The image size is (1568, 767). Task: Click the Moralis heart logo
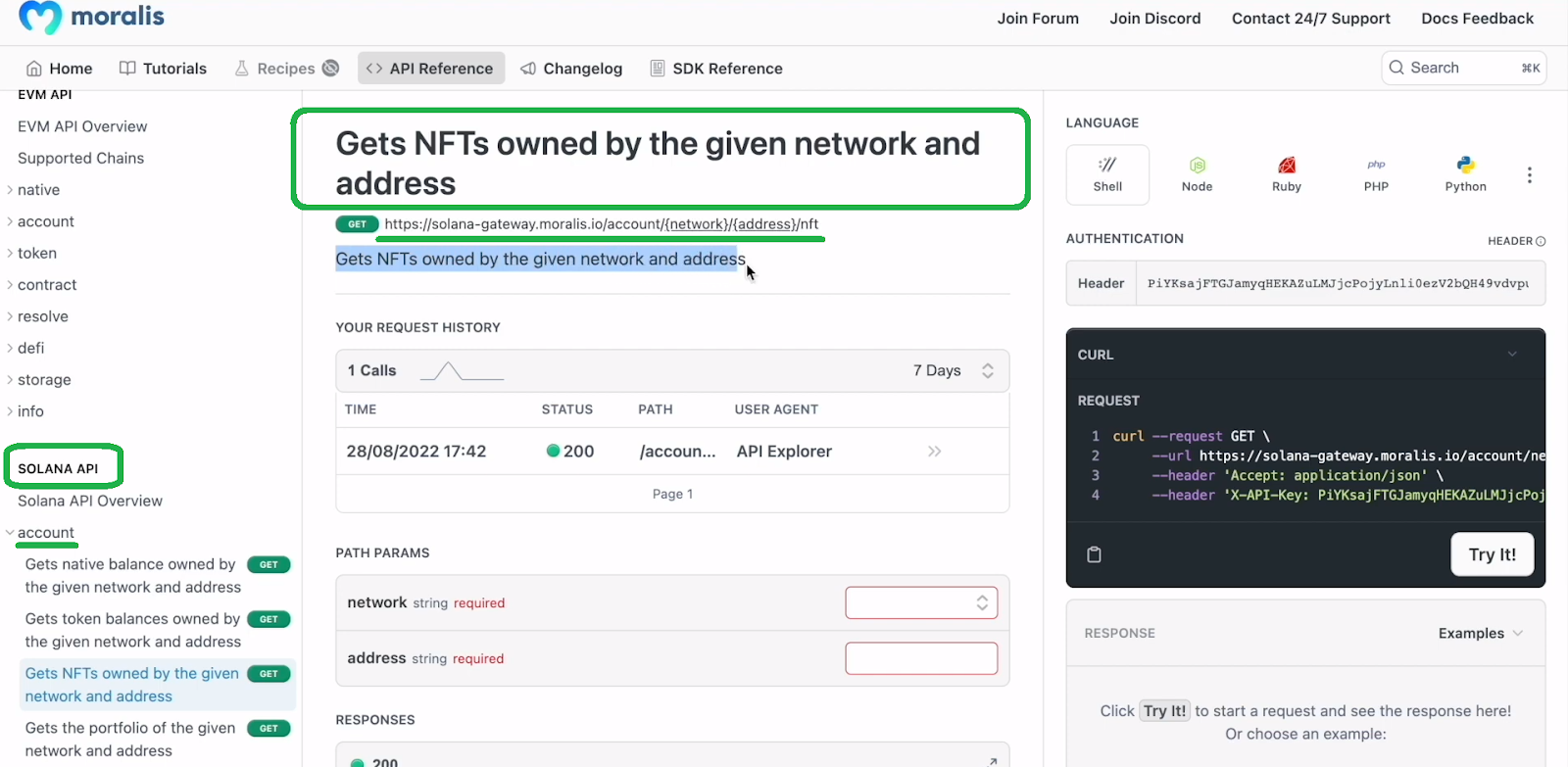pyautogui.click(x=40, y=17)
